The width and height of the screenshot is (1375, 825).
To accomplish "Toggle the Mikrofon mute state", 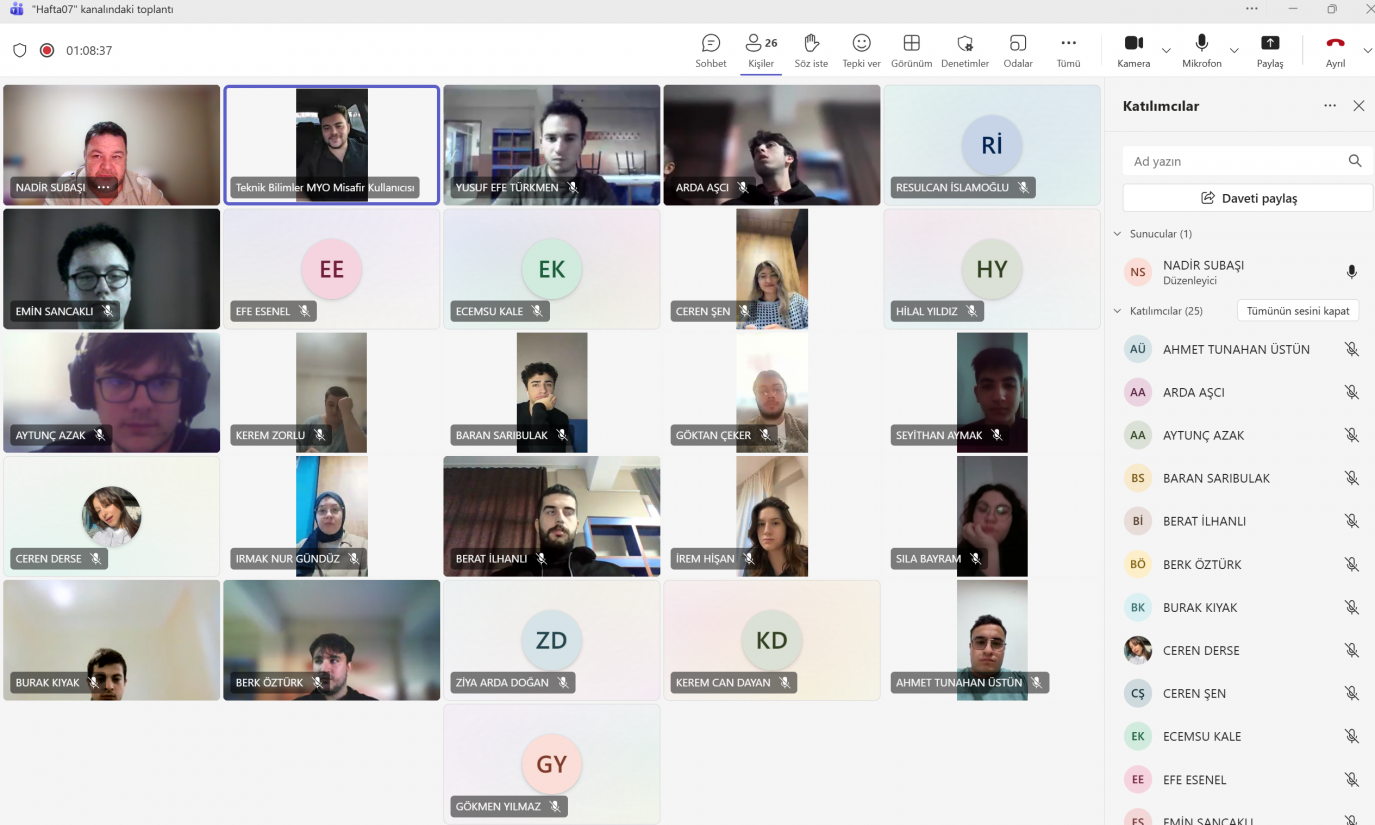I will pos(1201,44).
